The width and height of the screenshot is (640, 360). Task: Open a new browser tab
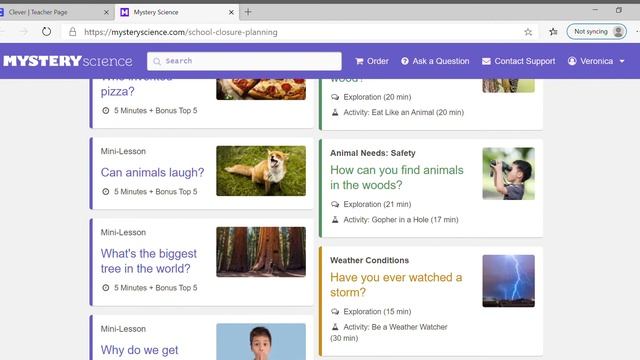pyautogui.click(x=248, y=12)
